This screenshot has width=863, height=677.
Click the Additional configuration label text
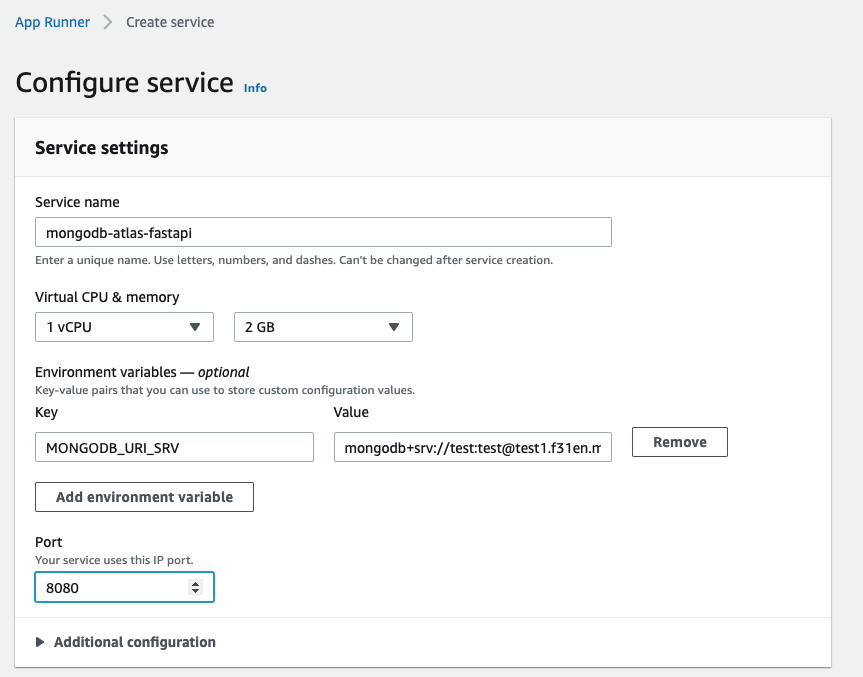[135, 642]
